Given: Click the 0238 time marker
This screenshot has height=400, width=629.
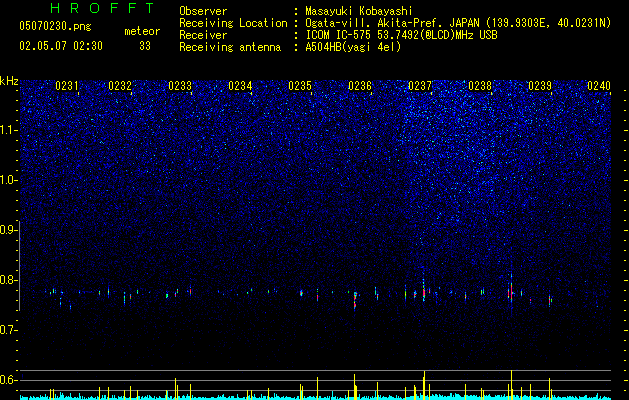Looking at the screenshot, I should pyautogui.click(x=480, y=86).
